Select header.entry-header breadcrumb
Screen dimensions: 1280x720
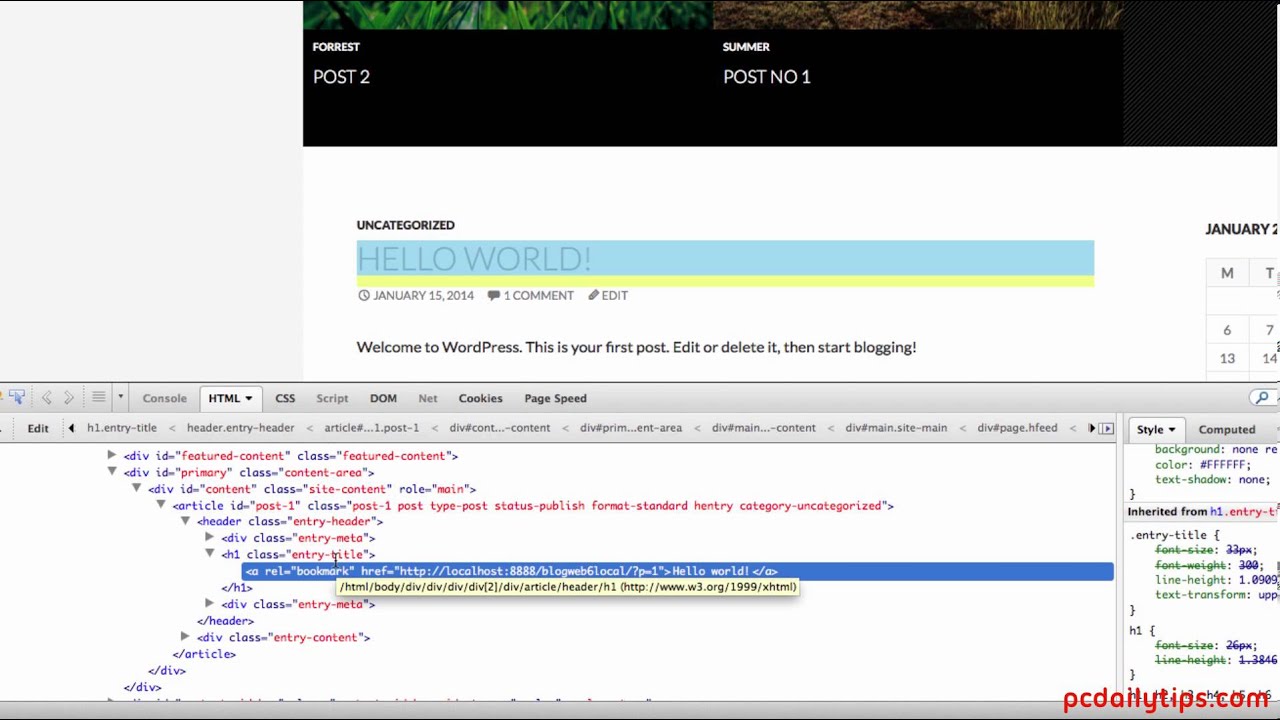click(x=240, y=428)
